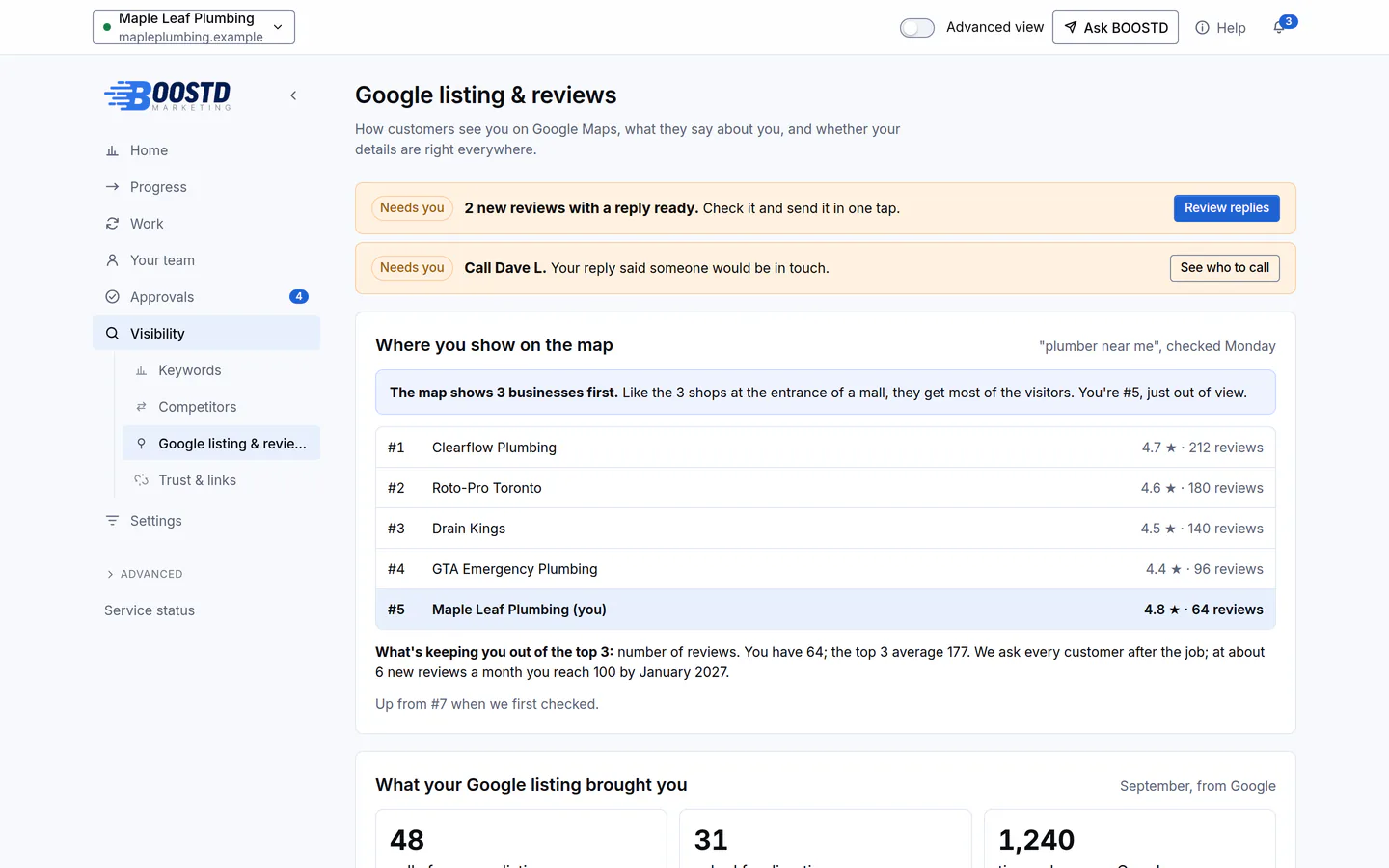Click the Google listing pin icon
This screenshot has width=1389, height=868.
coord(141,444)
